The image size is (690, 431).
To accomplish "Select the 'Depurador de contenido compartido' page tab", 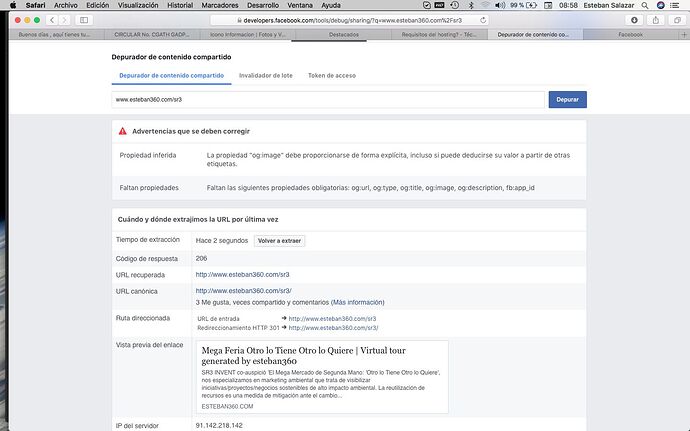I will (x=172, y=75).
